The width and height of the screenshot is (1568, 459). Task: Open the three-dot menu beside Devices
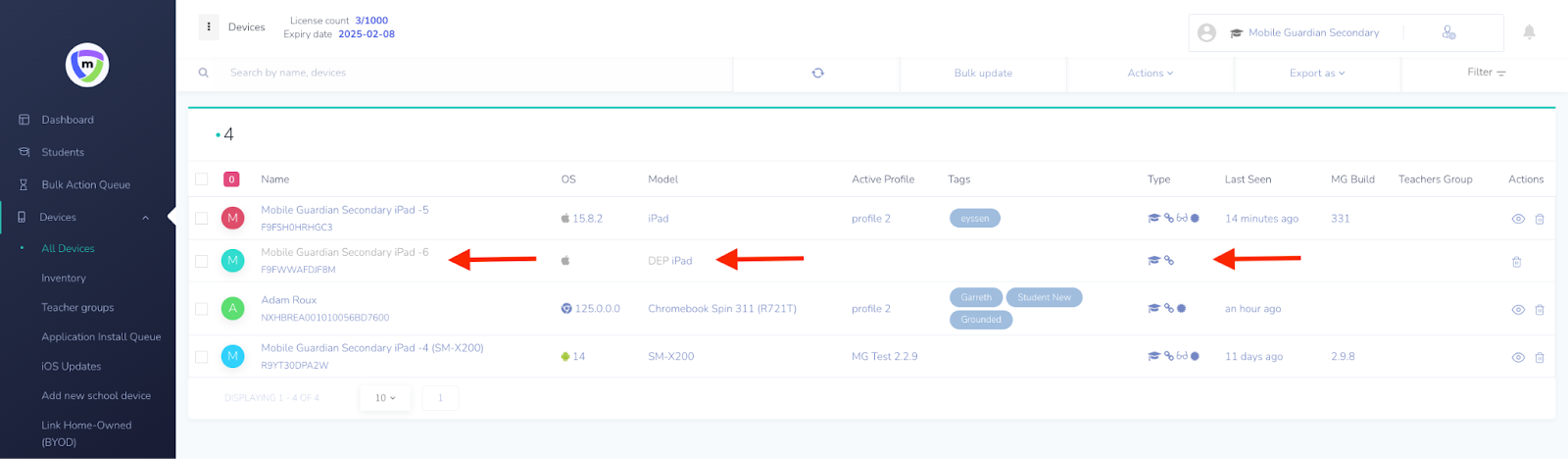click(209, 26)
